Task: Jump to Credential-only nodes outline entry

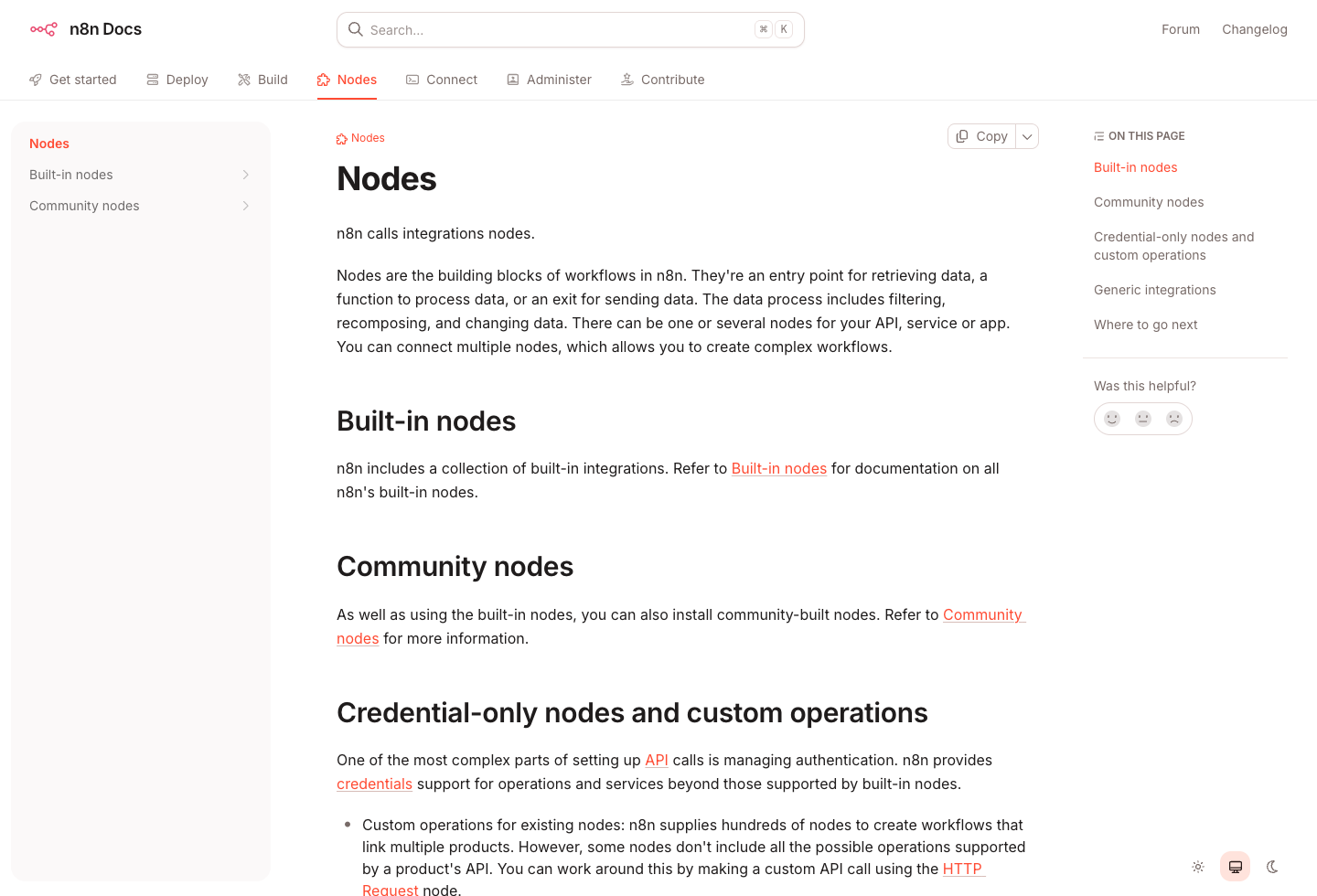Action: 1173,246
